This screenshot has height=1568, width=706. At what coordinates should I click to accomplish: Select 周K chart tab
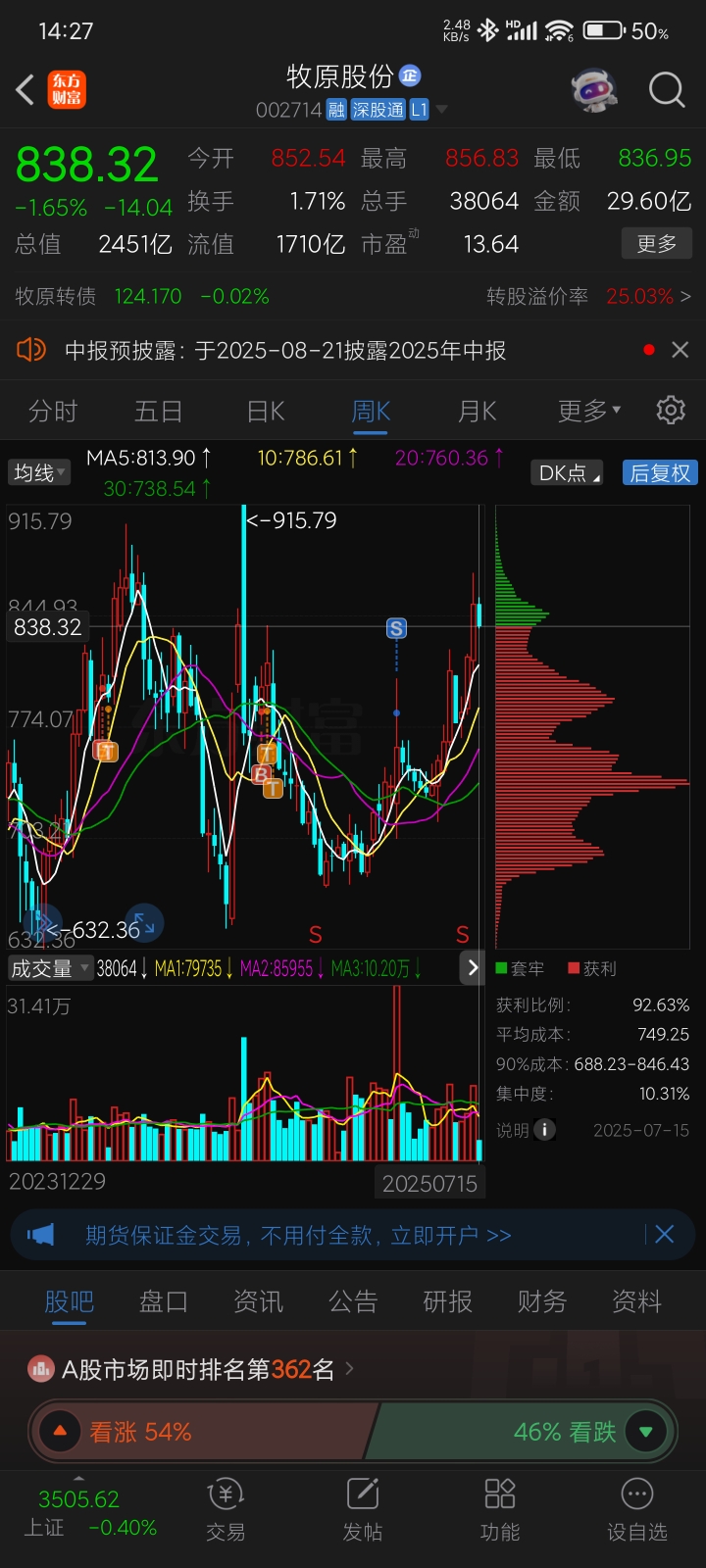372,411
